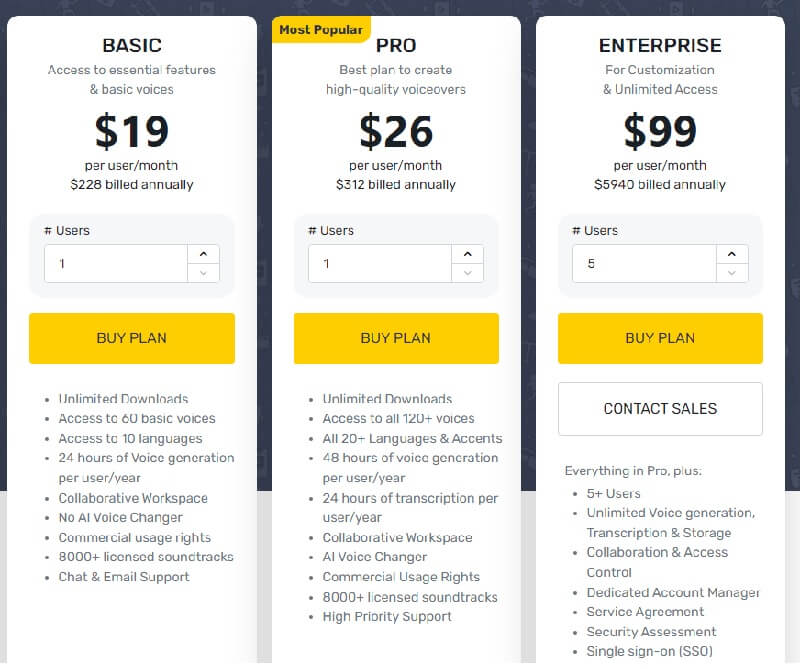Increase Pro plan user count
The width and height of the screenshot is (810, 669).
468,254
